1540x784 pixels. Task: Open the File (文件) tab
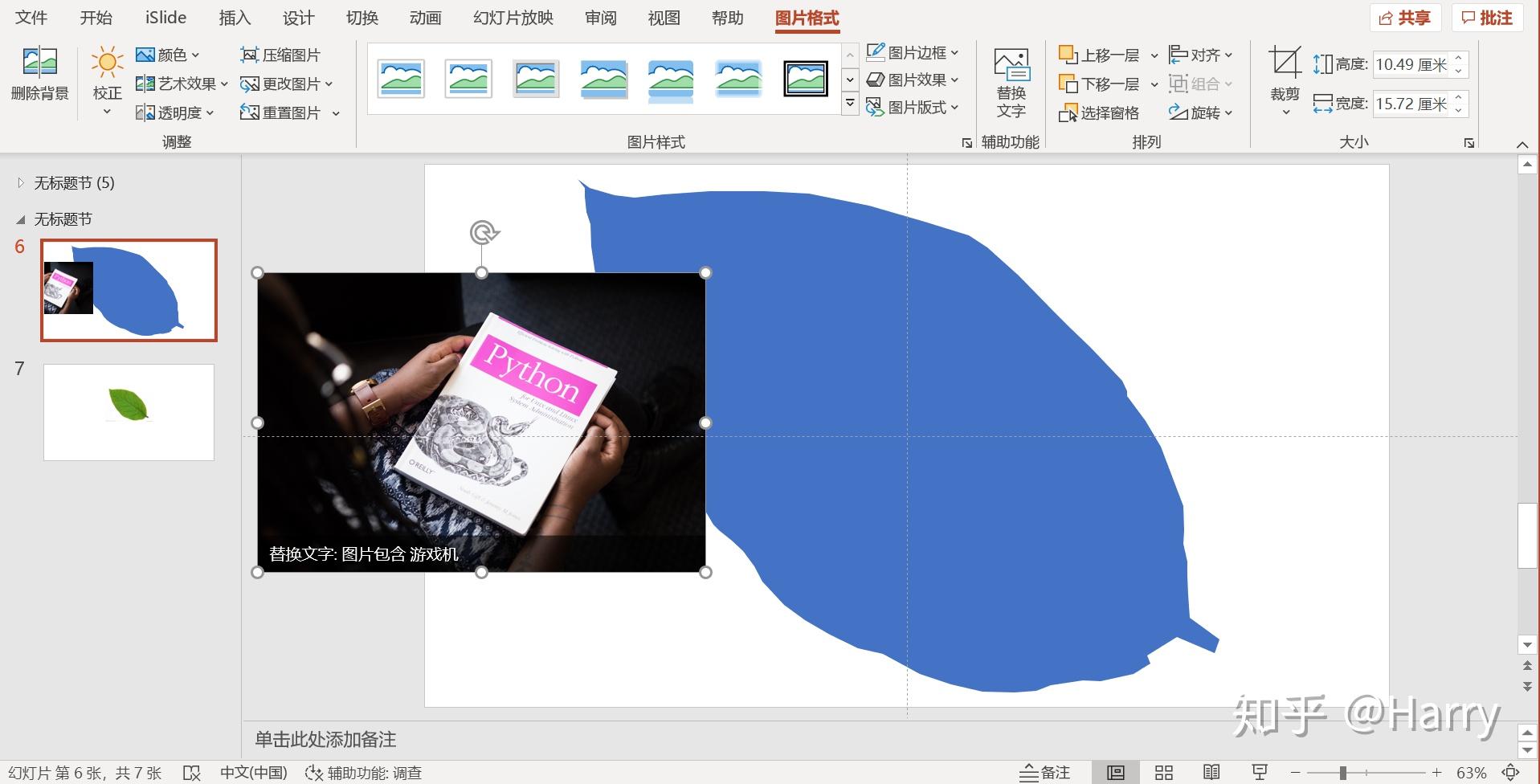(x=31, y=18)
